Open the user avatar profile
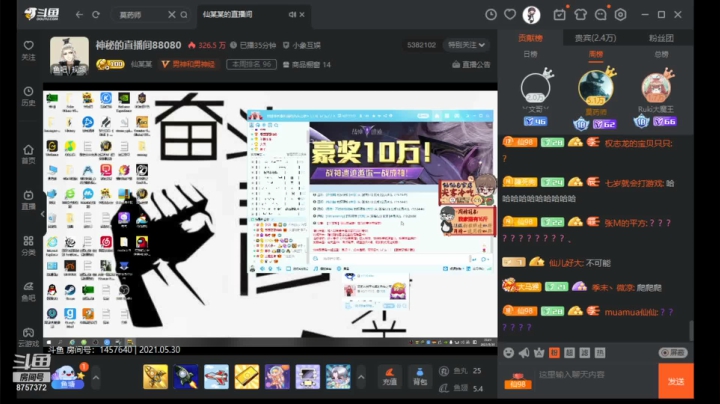 click(531, 15)
